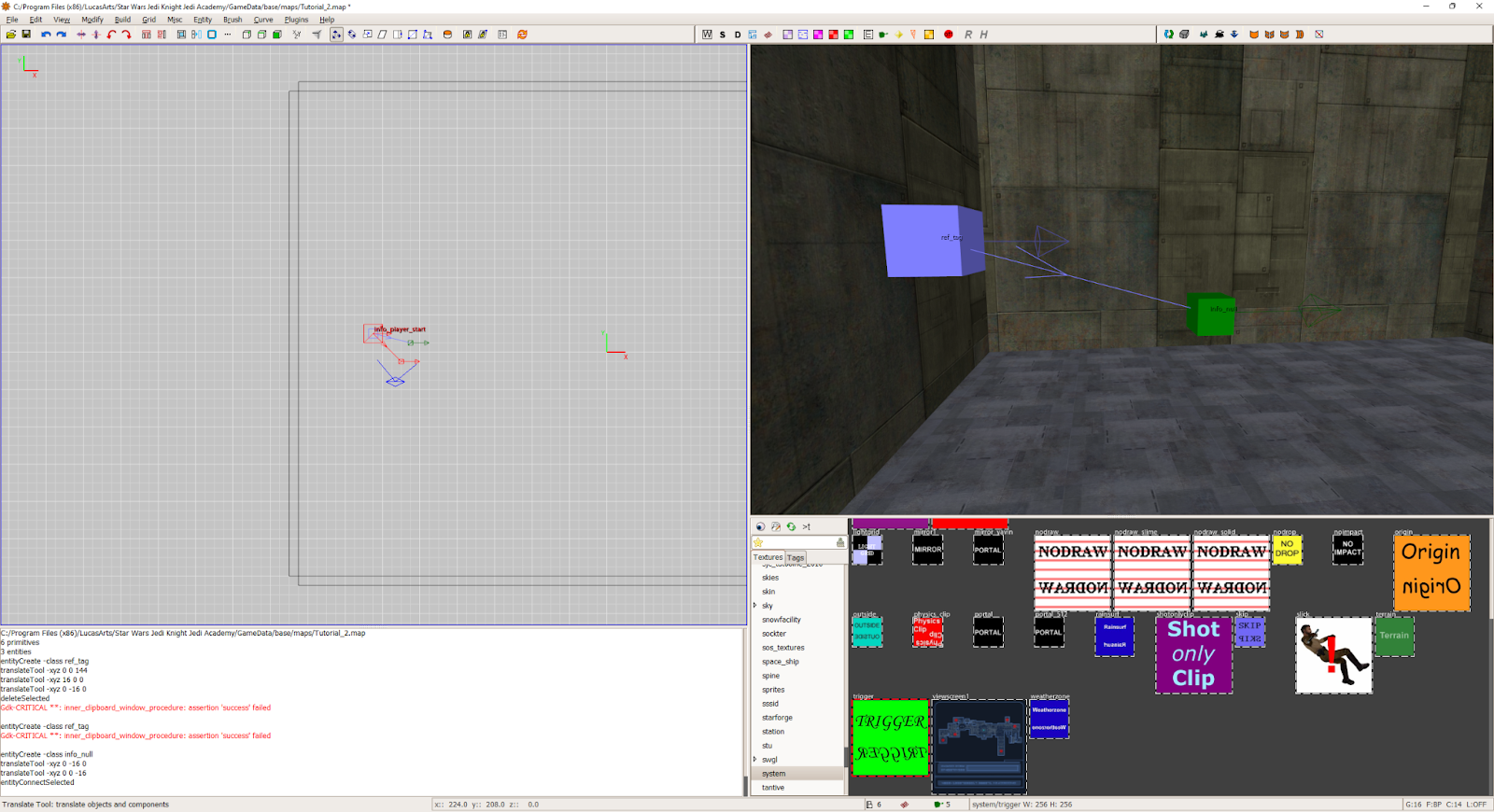Open the Plugins menu
This screenshot has height=812, width=1494.
click(296, 20)
